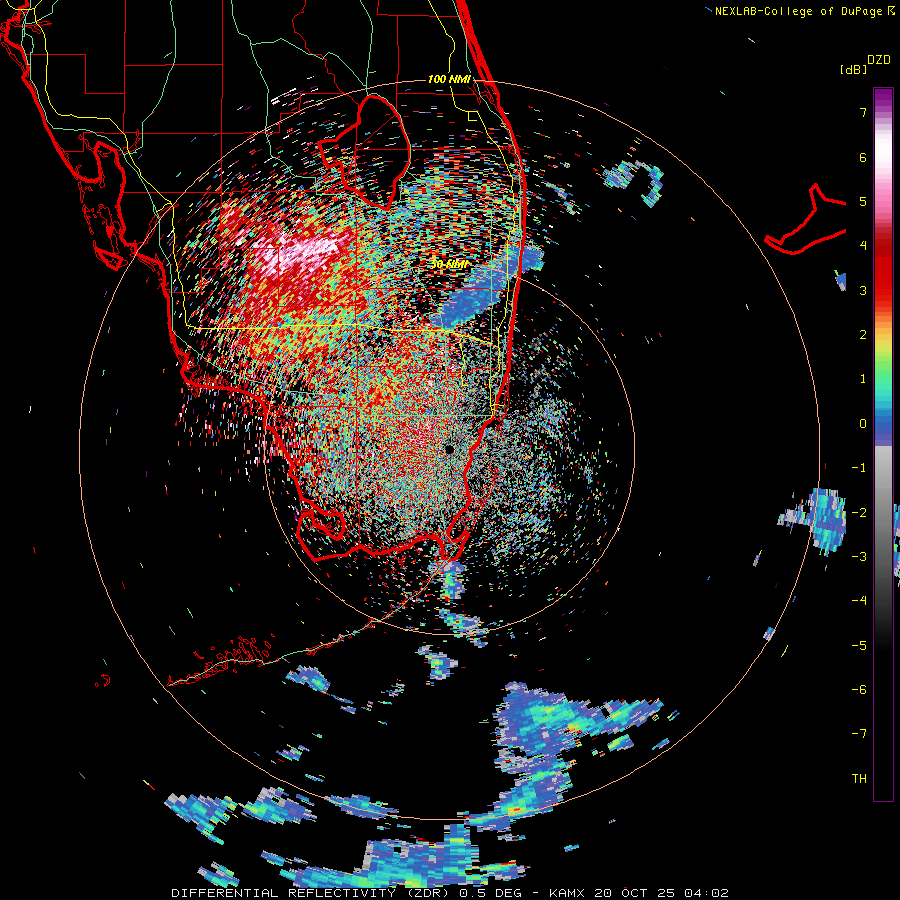Select the 3 dB scale label
900x900 pixels.
click(863, 290)
